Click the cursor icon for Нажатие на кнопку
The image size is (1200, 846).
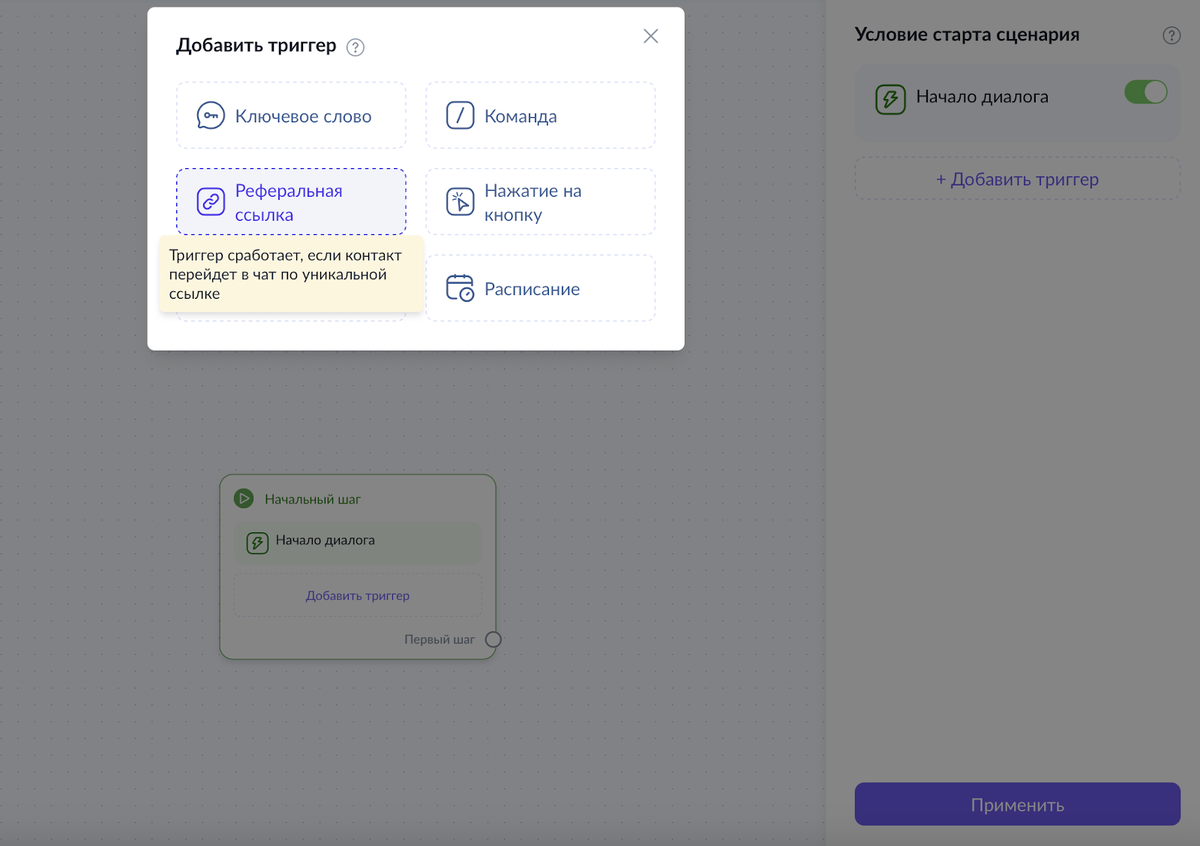click(460, 201)
